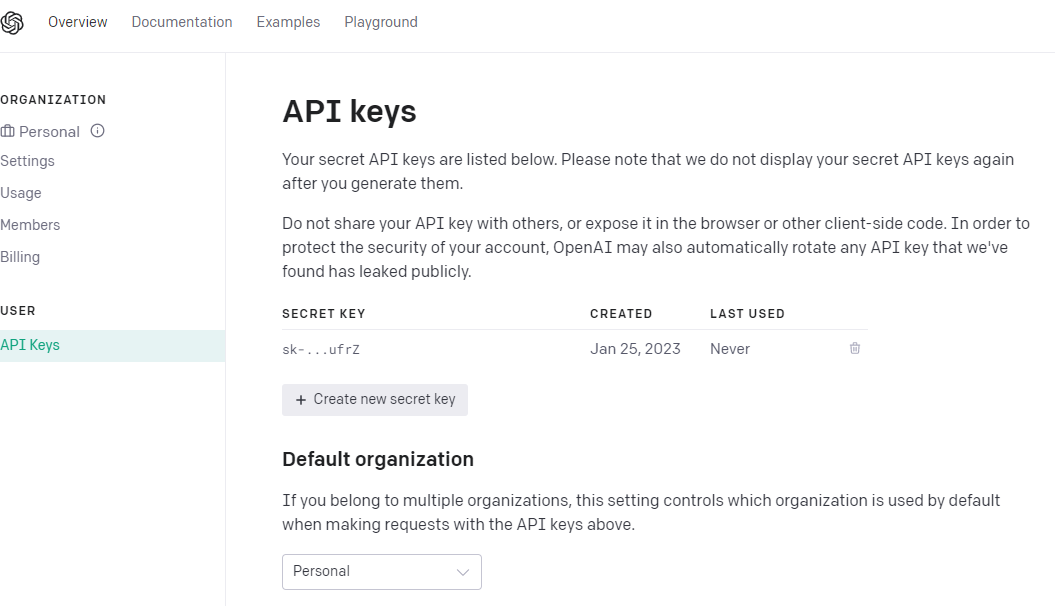Open the Overview page
The image size is (1055, 606).
(77, 22)
